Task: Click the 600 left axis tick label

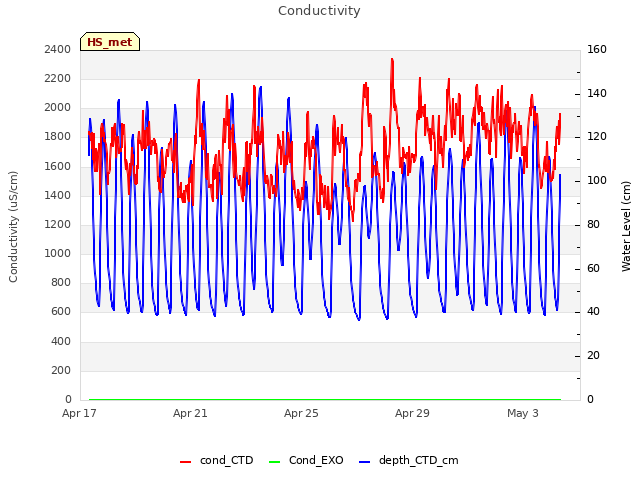Action: click(x=61, y=312)
